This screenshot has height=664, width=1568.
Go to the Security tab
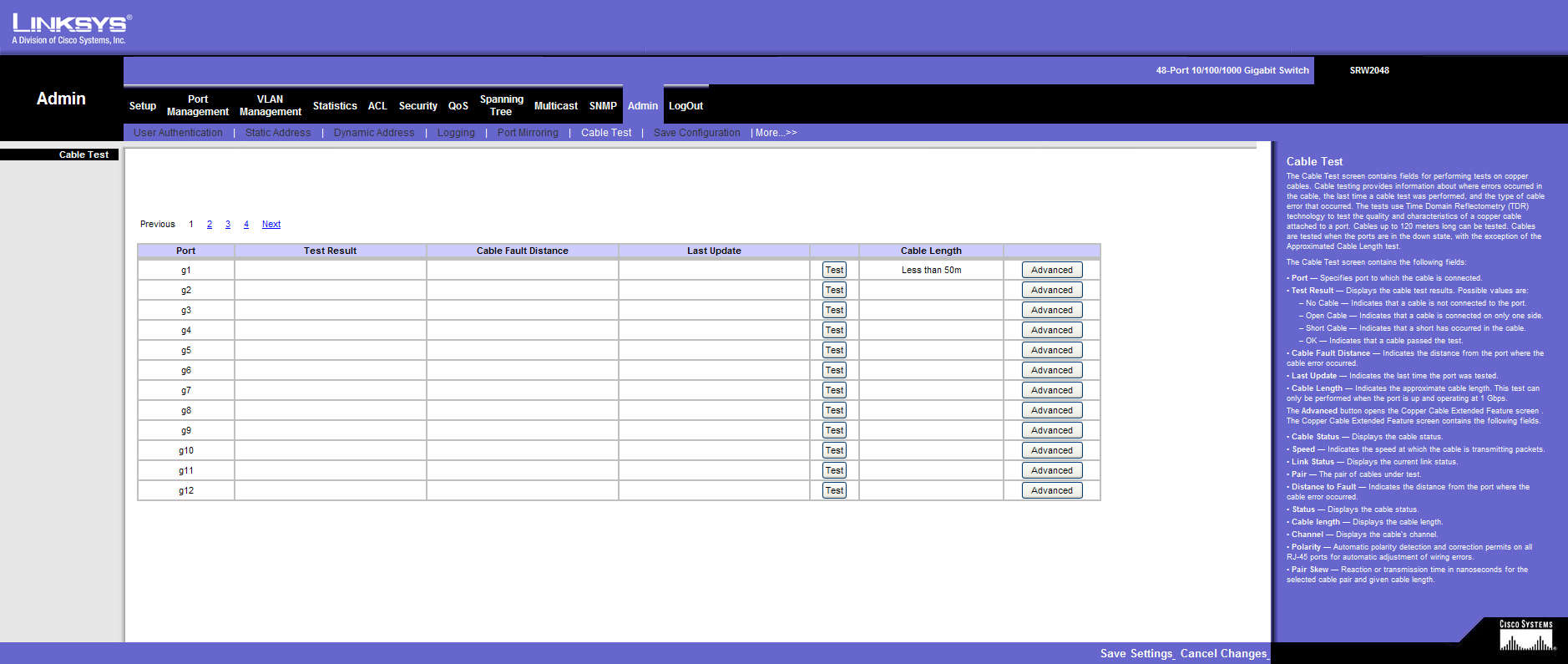click(x=417, y=106)
